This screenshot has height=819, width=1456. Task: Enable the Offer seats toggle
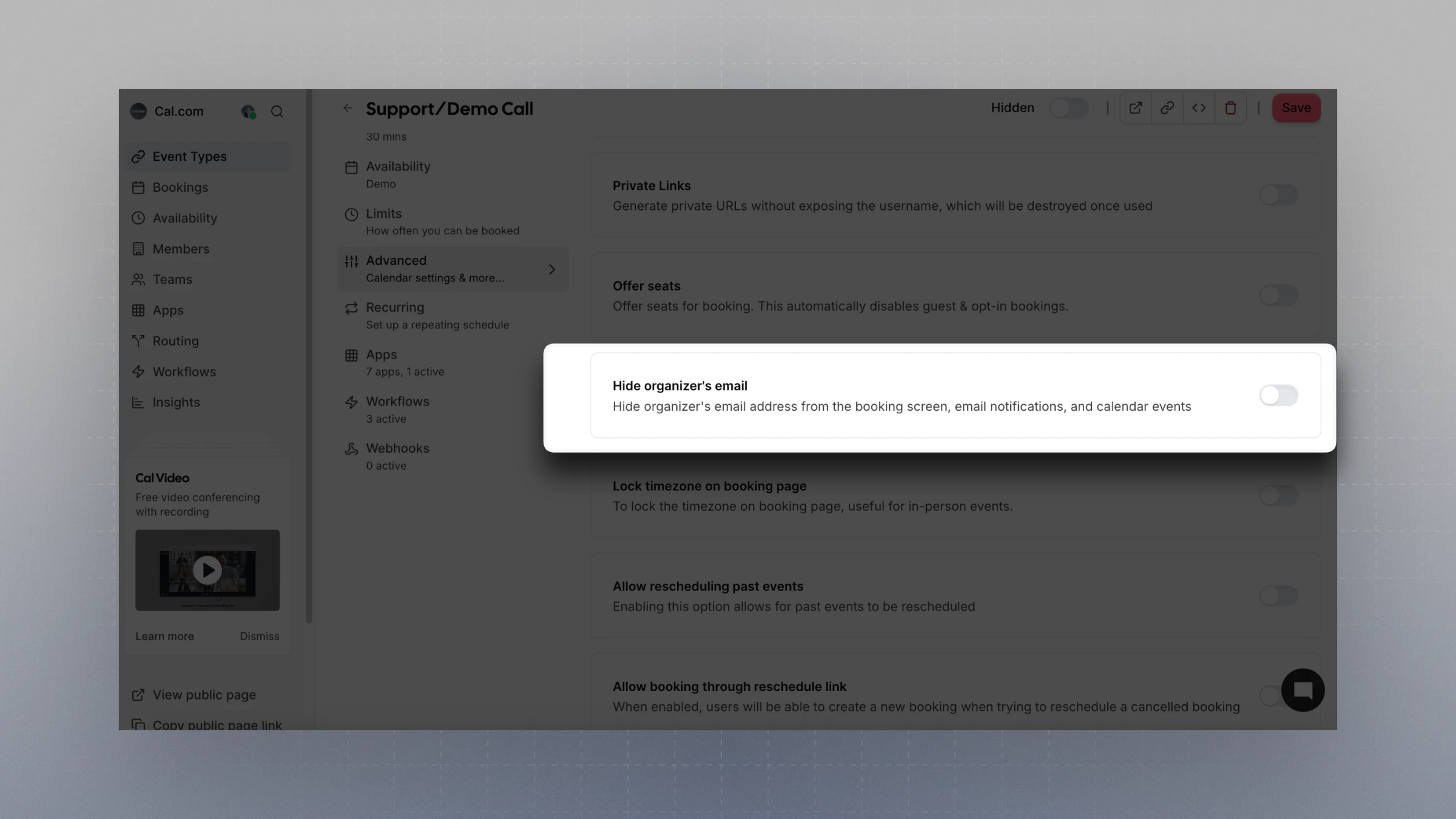tap(1279, 295)
